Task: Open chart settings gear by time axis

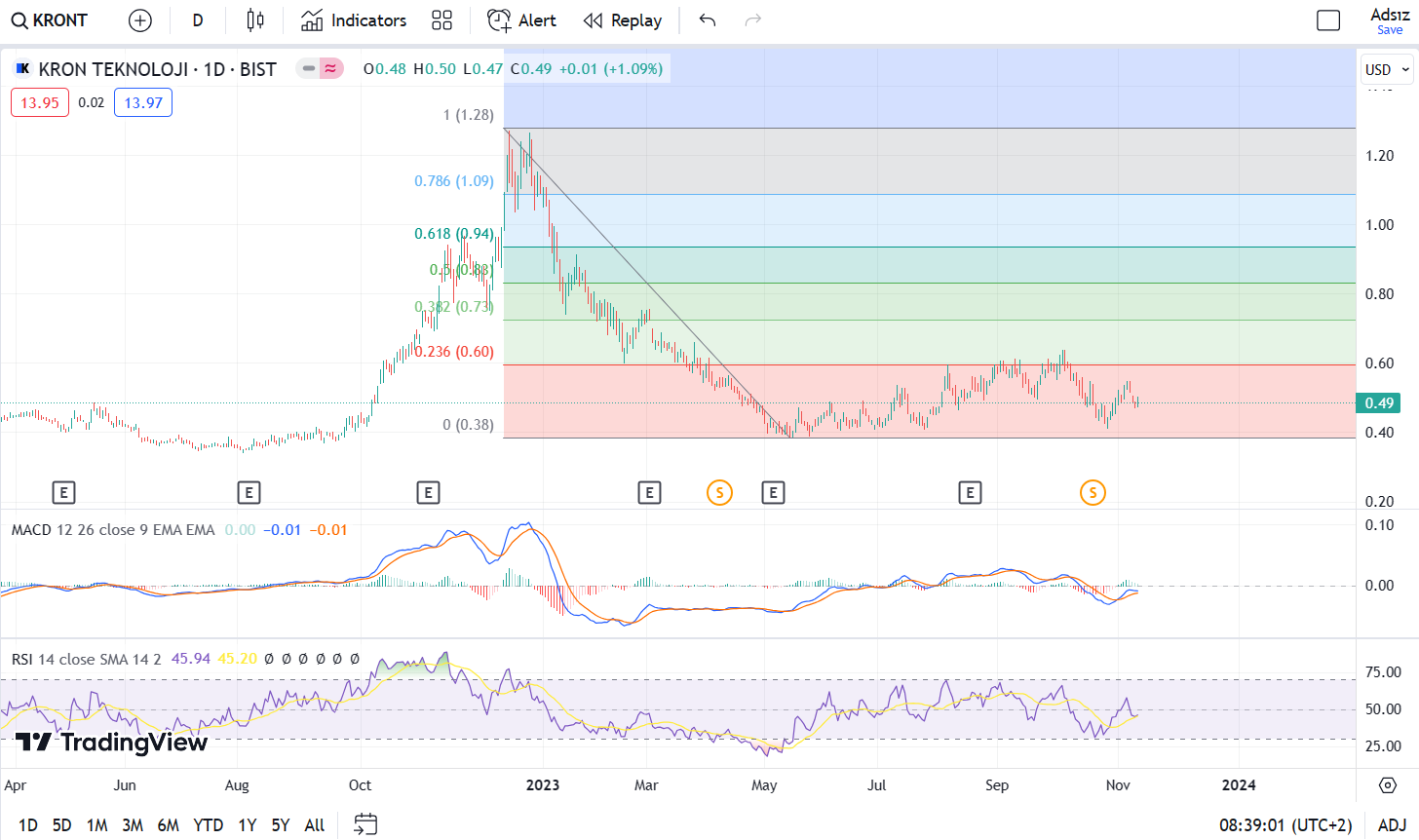Action: tap(1388, 784)
